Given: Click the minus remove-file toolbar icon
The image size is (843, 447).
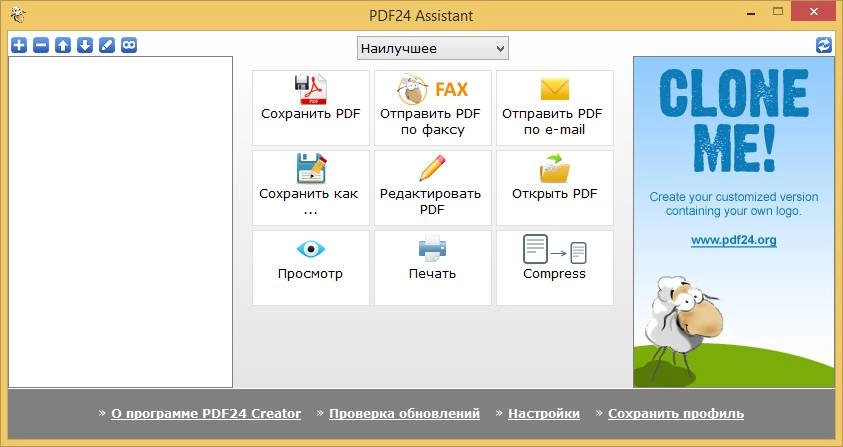Looking at the screenshot, I should [x=41, y=45].
